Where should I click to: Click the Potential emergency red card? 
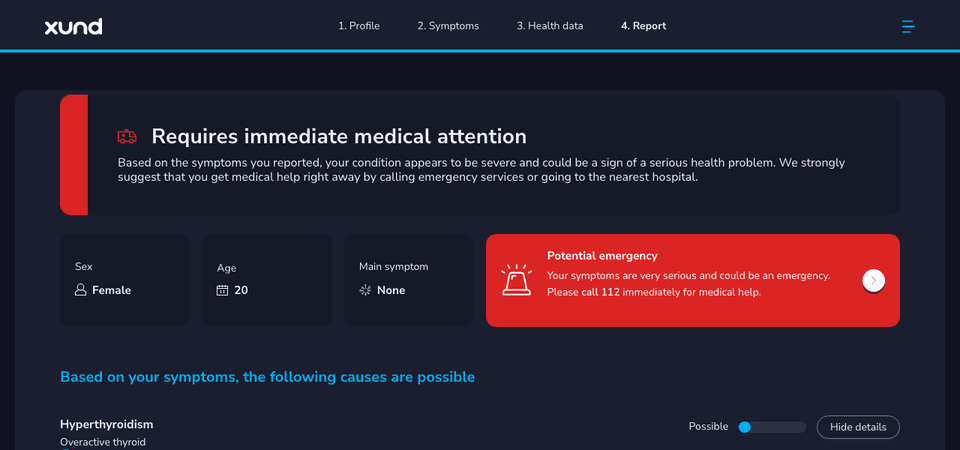(692, 280)
